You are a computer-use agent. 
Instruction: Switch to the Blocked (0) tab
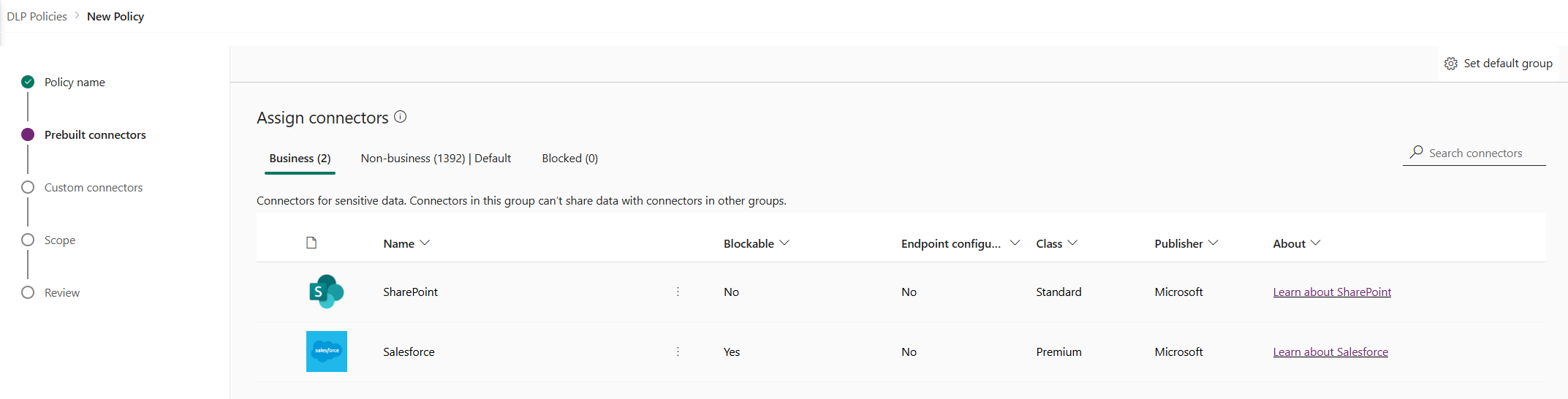click(x=569, y=159)
